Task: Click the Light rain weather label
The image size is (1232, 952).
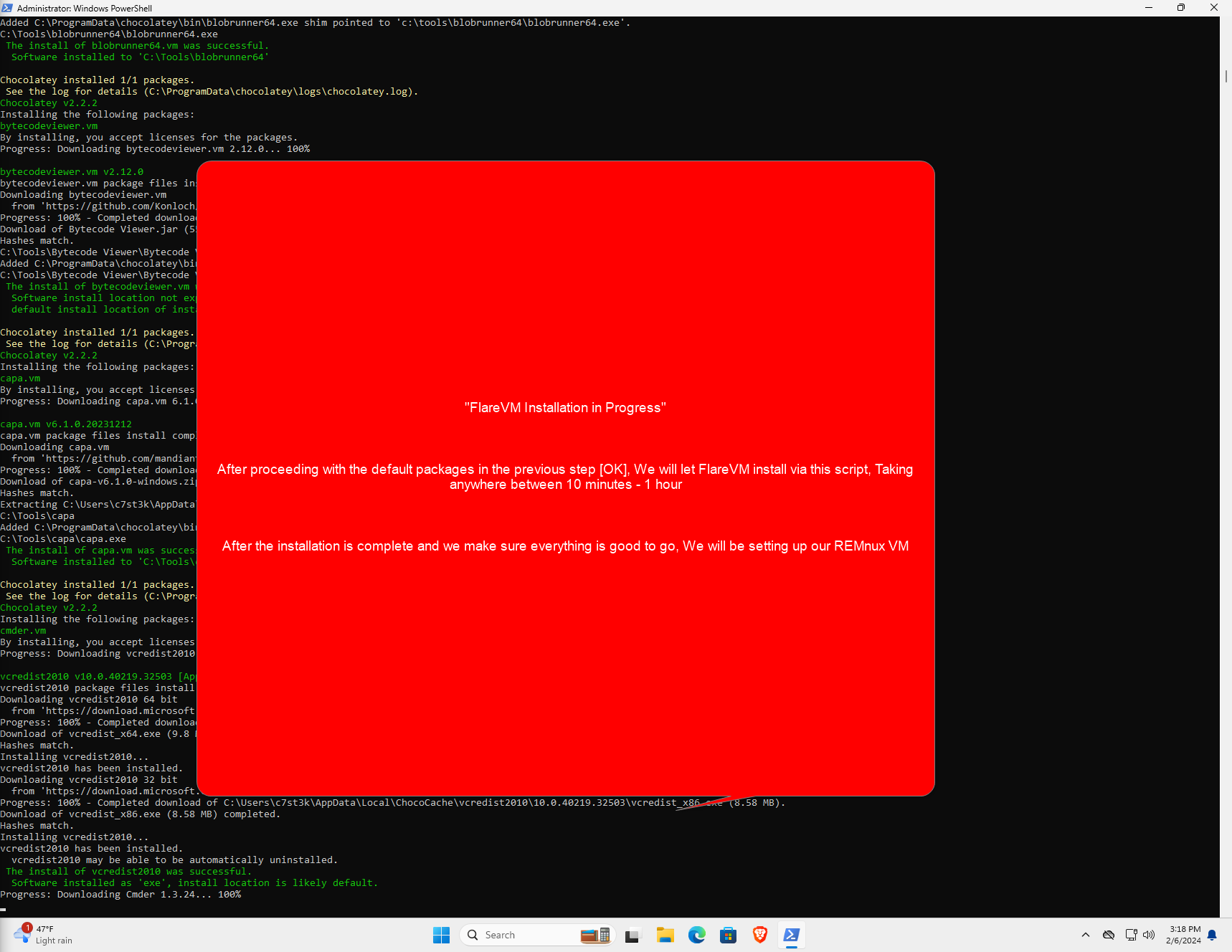Action: (x=53, y=941)
